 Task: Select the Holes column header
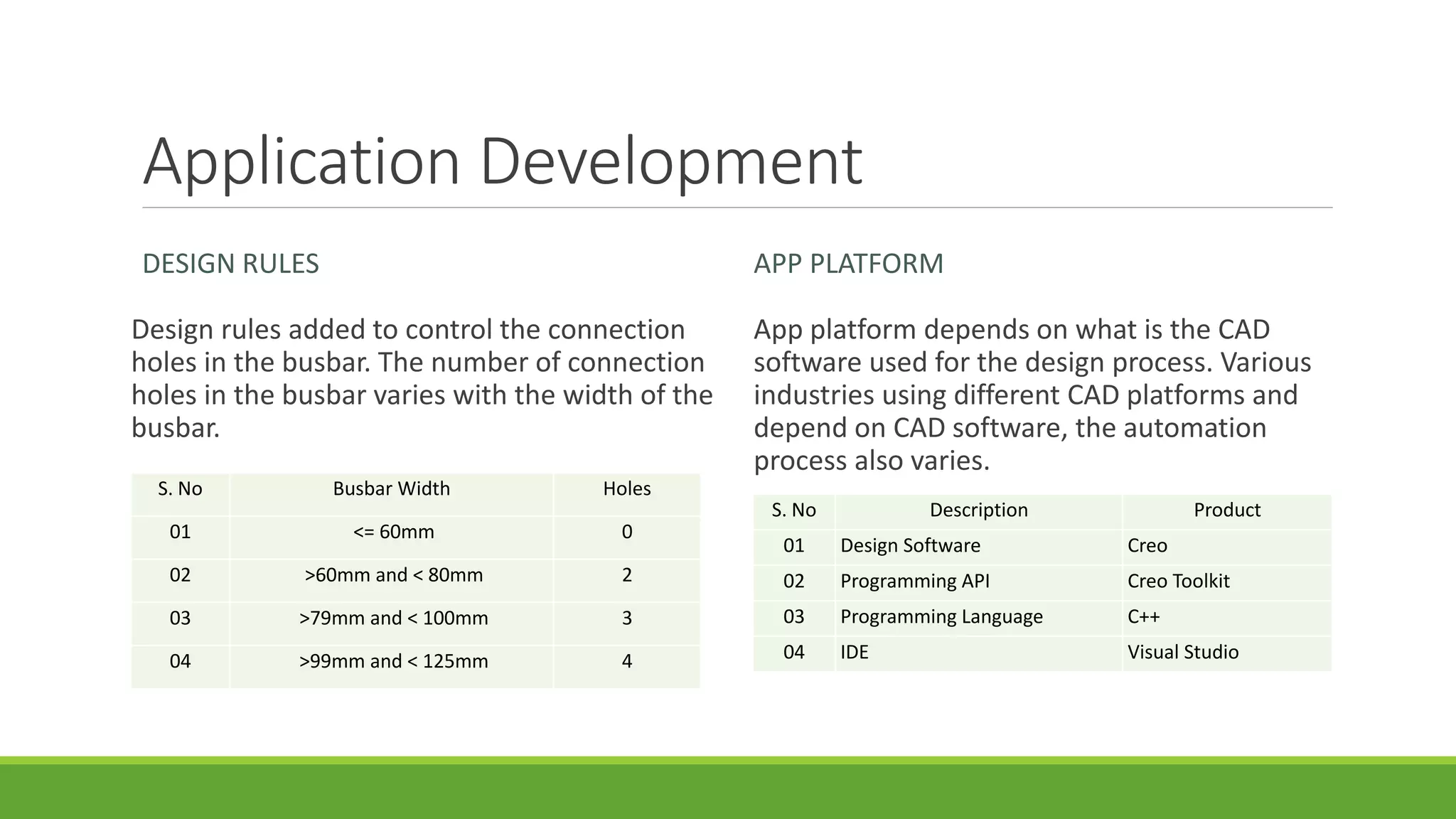point(626,489)
